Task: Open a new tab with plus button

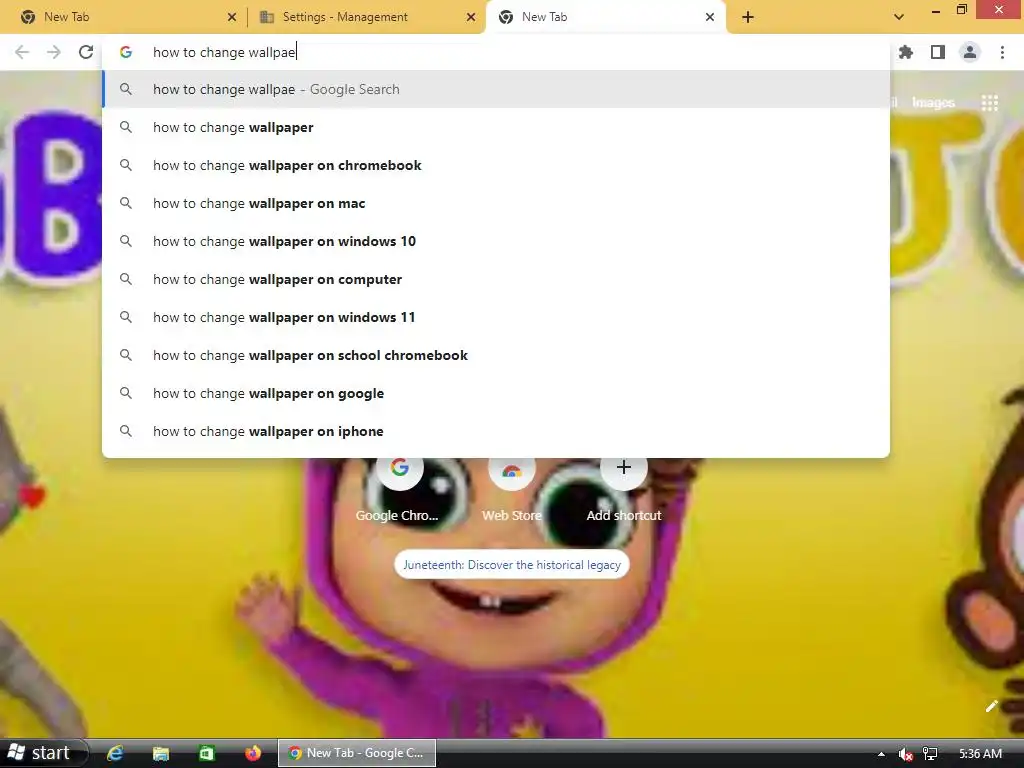Action: click(748, 17)
